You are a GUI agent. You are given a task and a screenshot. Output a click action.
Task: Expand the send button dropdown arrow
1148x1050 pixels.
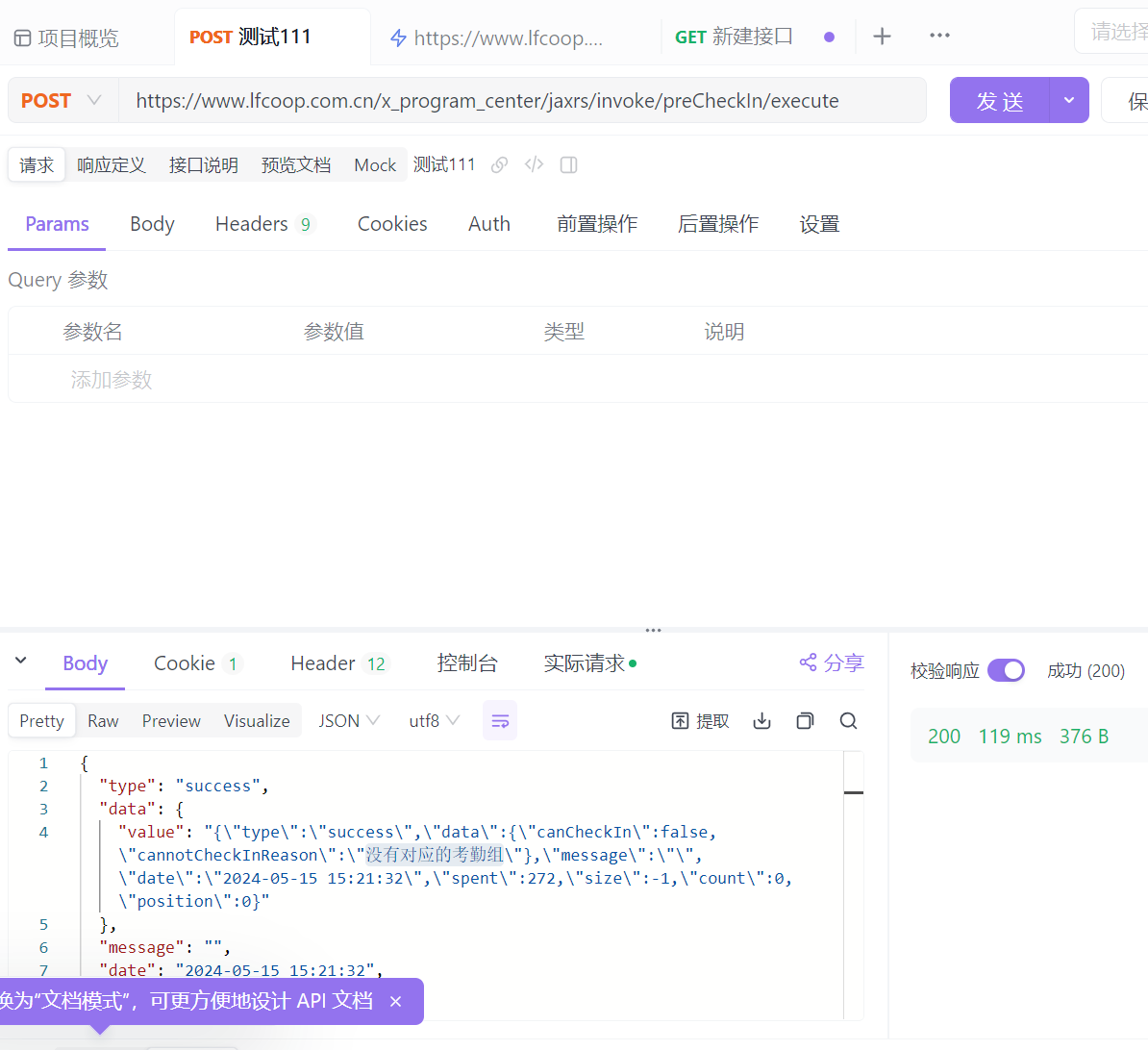coord(1068,101)
